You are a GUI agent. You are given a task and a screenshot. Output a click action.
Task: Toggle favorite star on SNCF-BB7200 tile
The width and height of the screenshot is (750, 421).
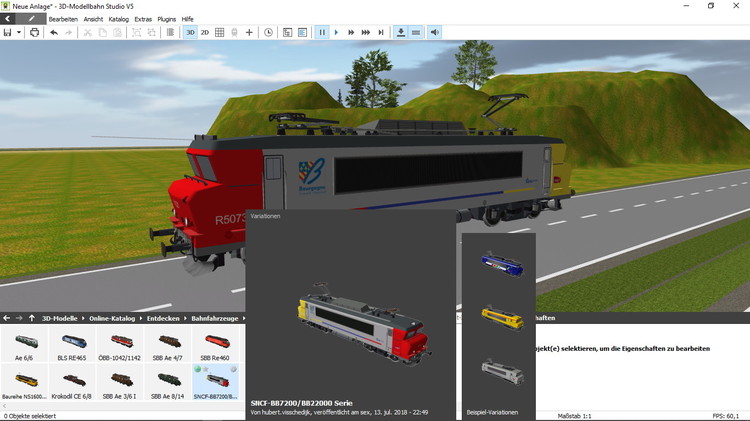tap(206, 369)
